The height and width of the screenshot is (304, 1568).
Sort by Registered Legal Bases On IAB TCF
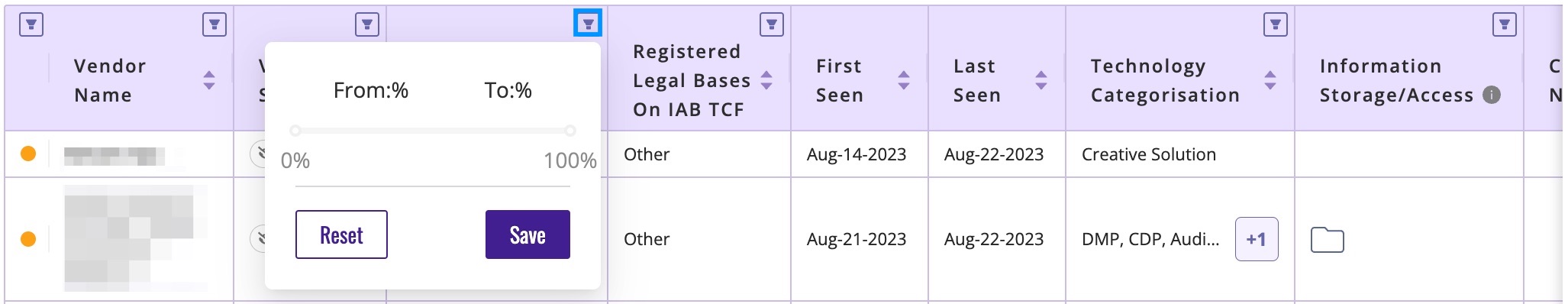pyautogui.click(x=766, y=80)
